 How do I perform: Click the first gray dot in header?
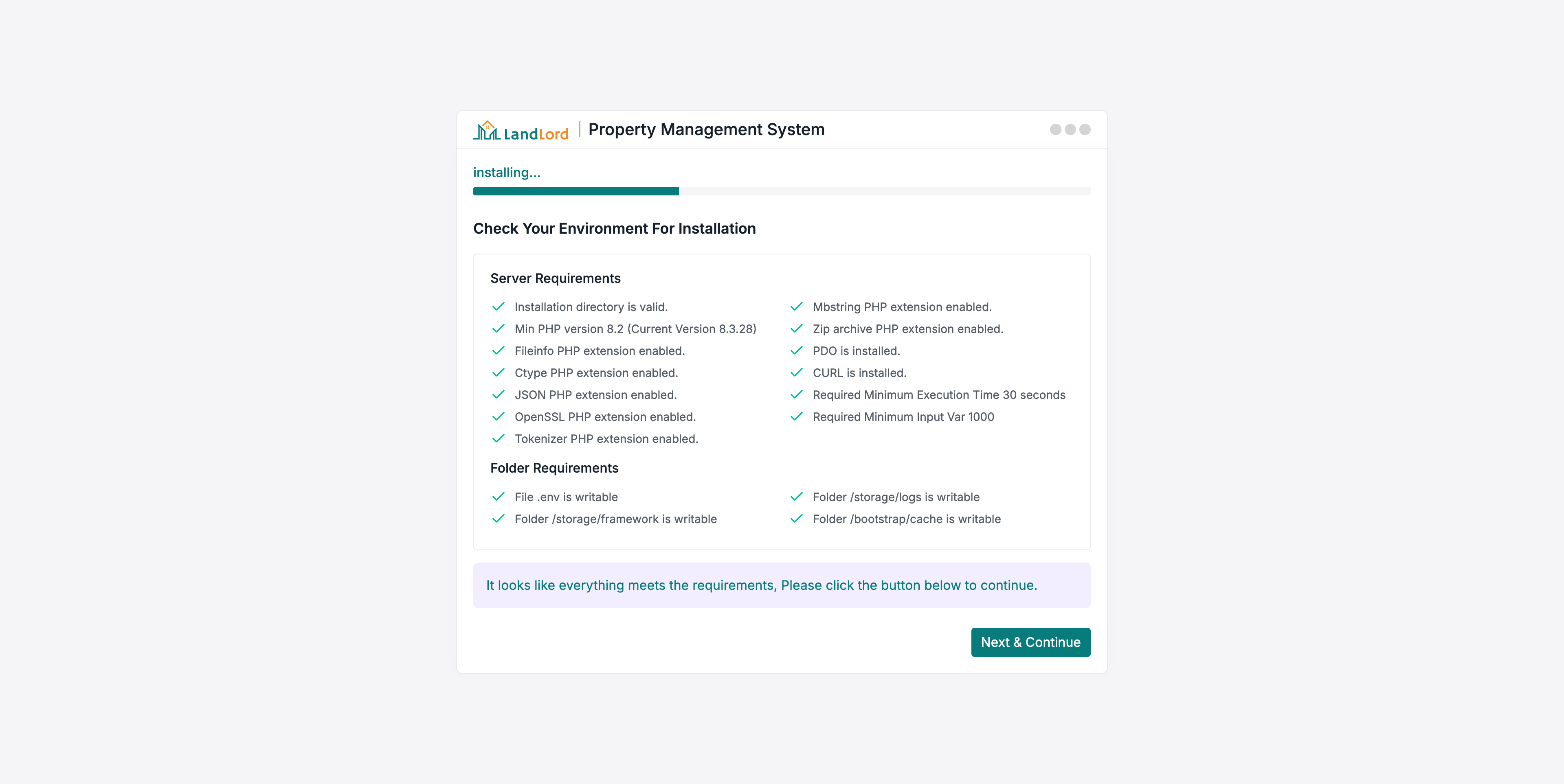[1055, 129]
